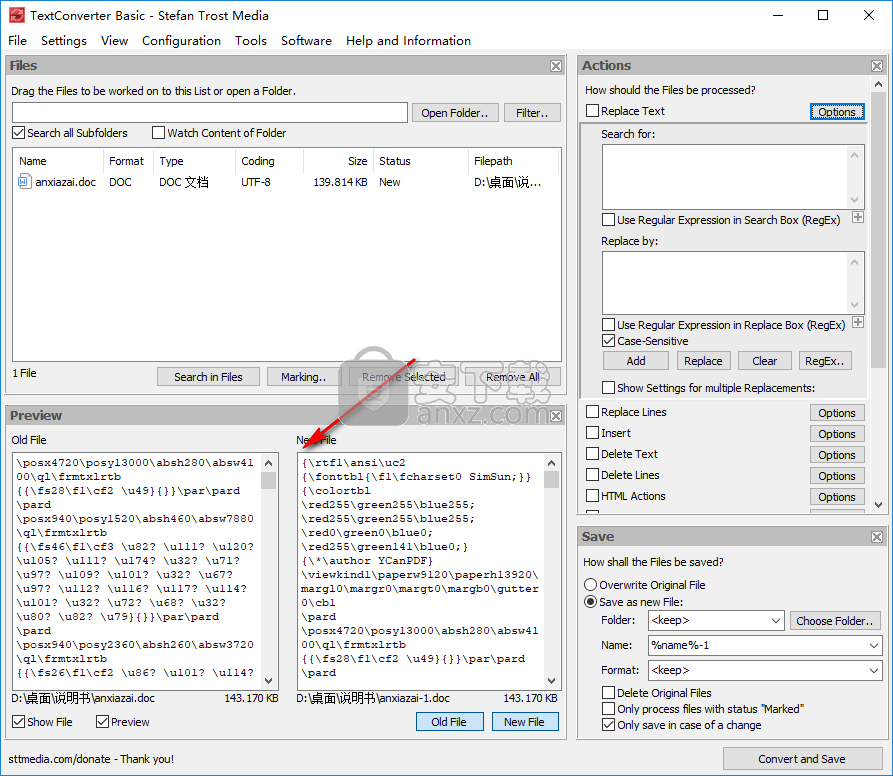Select Save as new File option
Image resolution: width=893 pixels, height=776 pixels.
click(591, 602)
